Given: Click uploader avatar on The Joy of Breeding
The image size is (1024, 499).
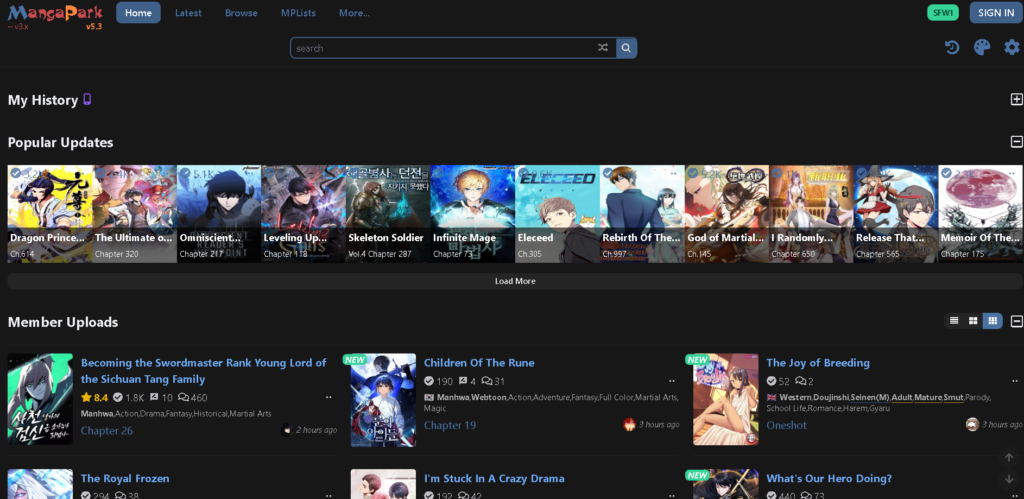Looking at the screenshot, I should coord(972,425).
